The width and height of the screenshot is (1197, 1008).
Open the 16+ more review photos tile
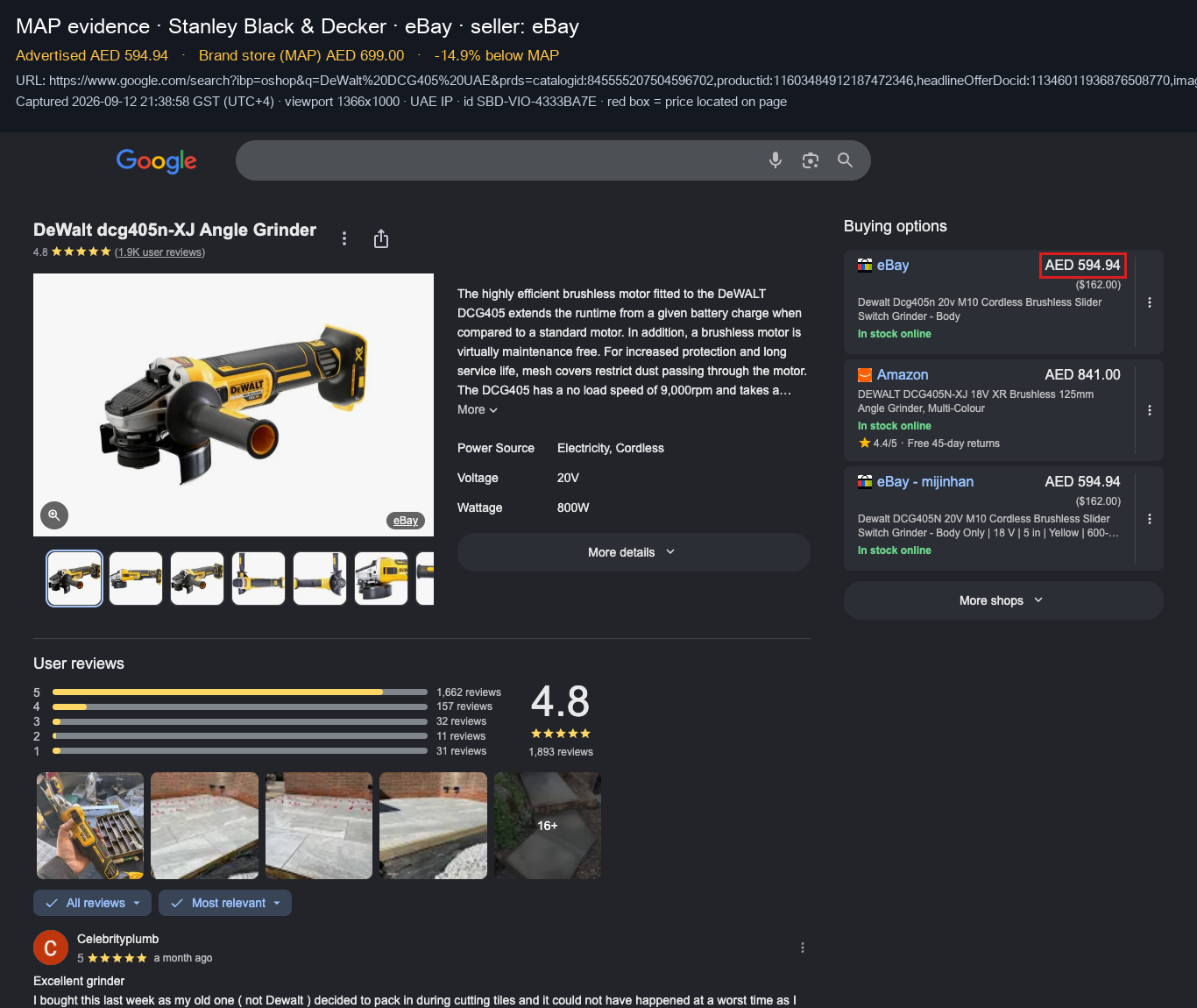548,826
